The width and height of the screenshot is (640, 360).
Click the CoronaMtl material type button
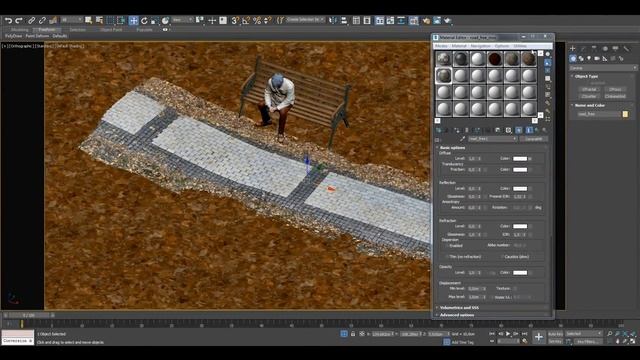pos(533,139)
